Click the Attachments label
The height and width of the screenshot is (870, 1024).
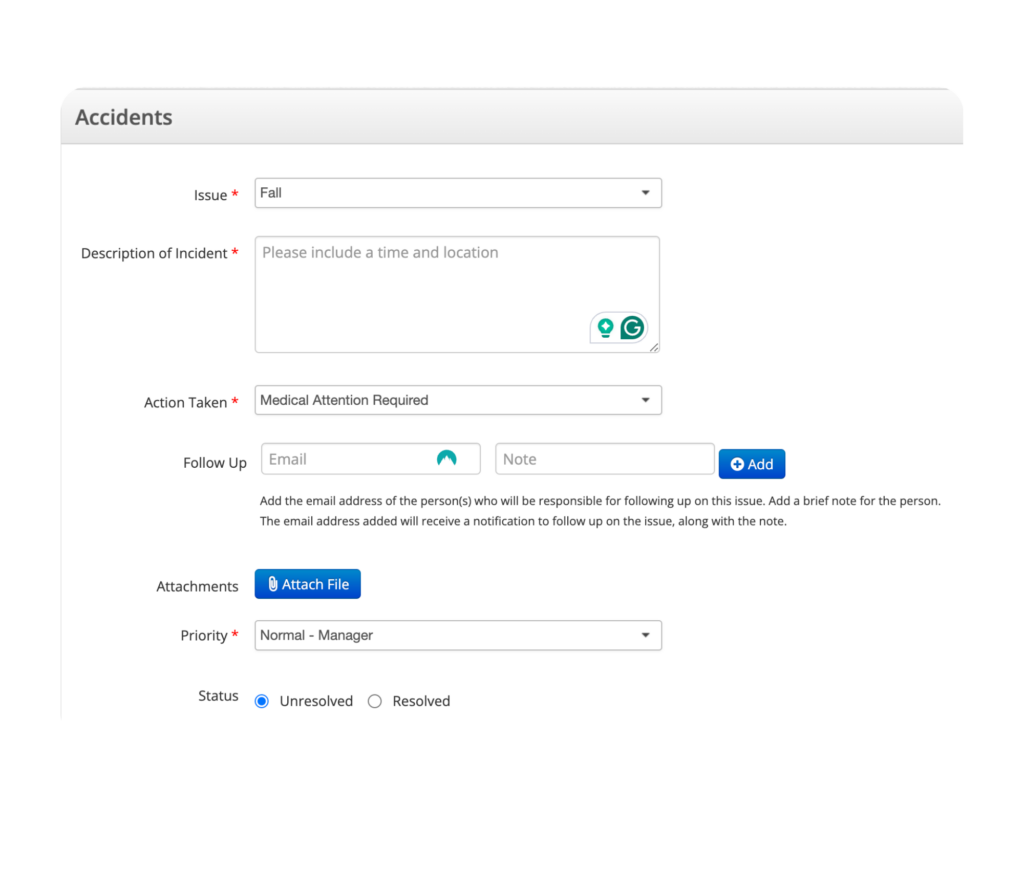(197, 587)
